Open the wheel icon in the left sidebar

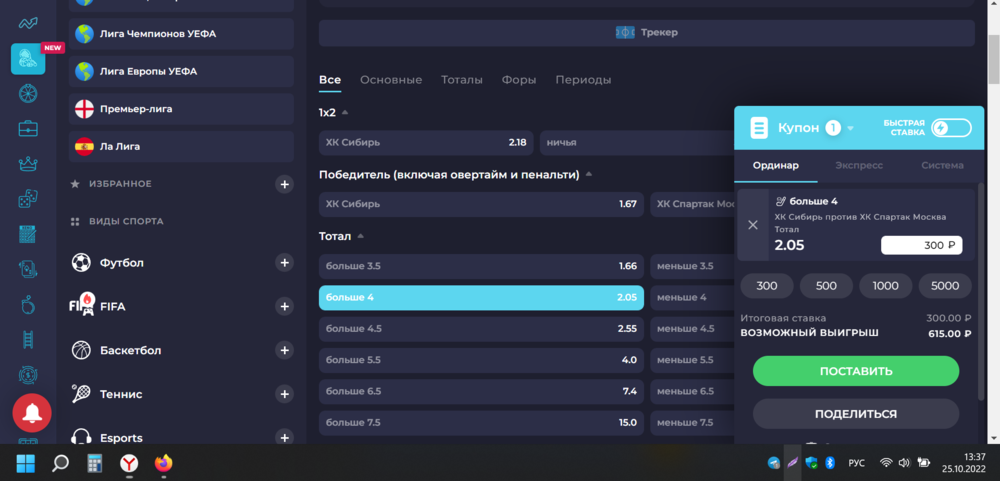point(28,93)
